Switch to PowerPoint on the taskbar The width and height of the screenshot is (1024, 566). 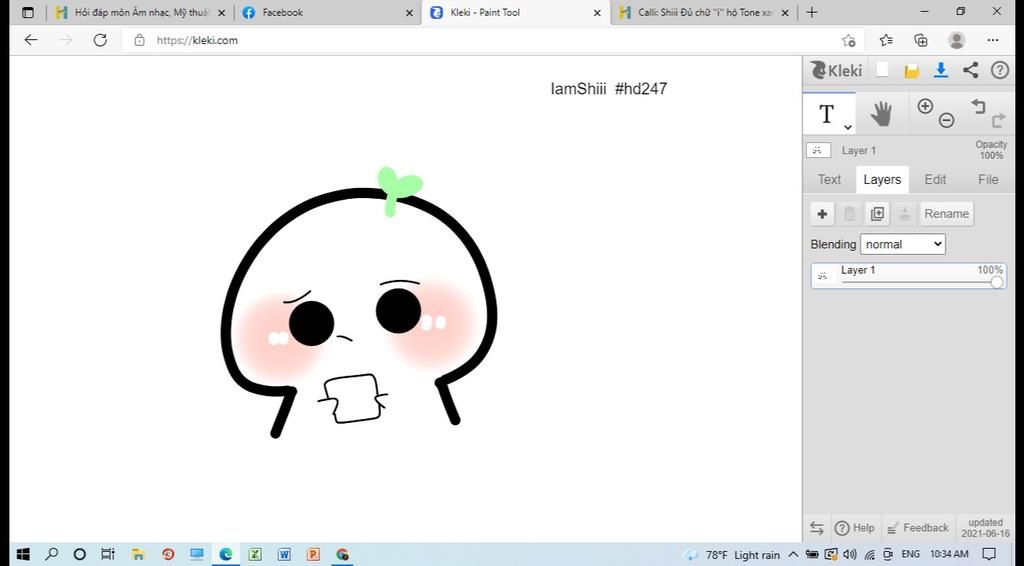[x=313, y=554]
